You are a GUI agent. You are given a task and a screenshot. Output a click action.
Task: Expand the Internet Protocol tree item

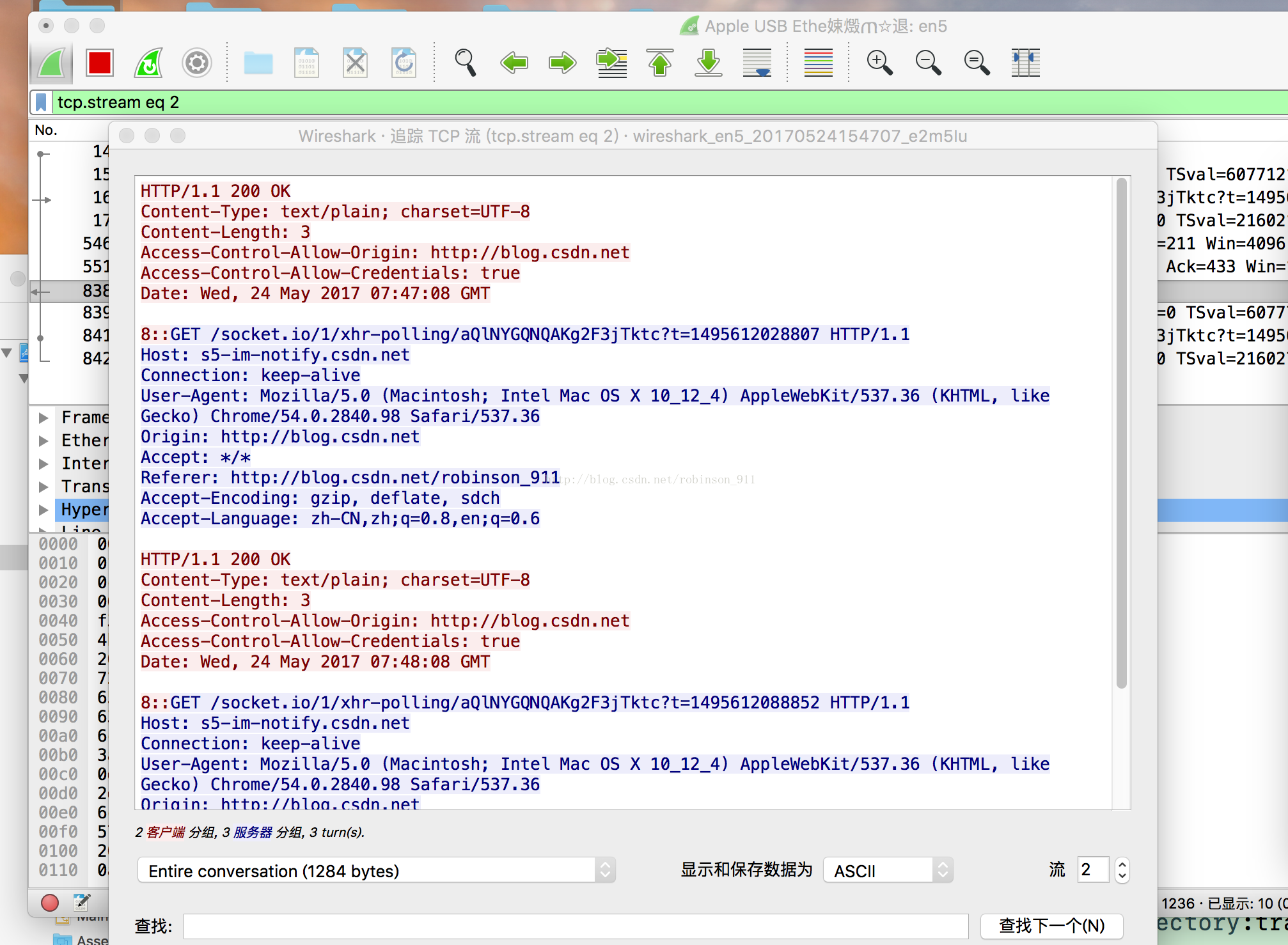43,464
